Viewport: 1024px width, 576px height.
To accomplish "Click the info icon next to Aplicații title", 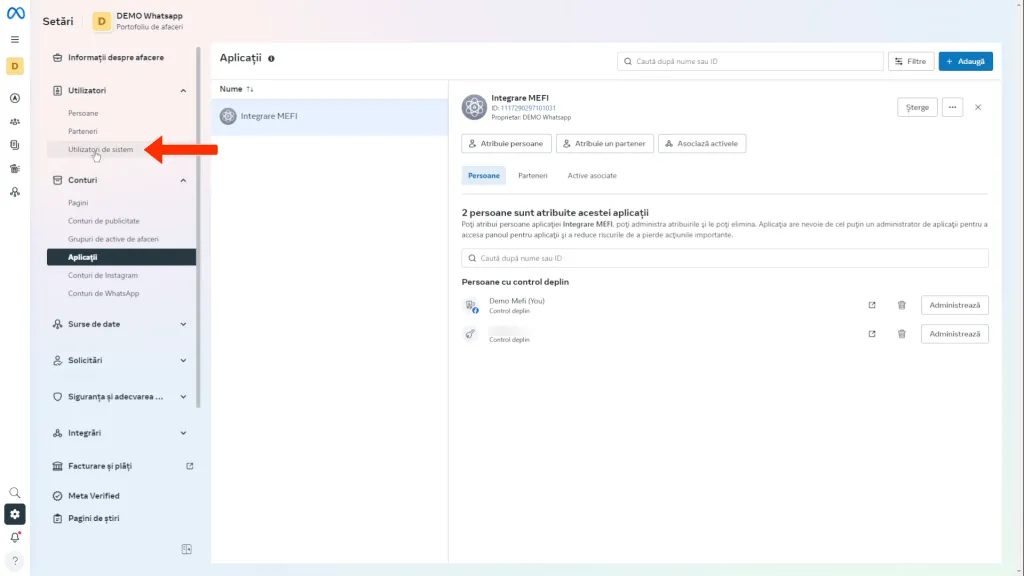I will click(271, 59).
